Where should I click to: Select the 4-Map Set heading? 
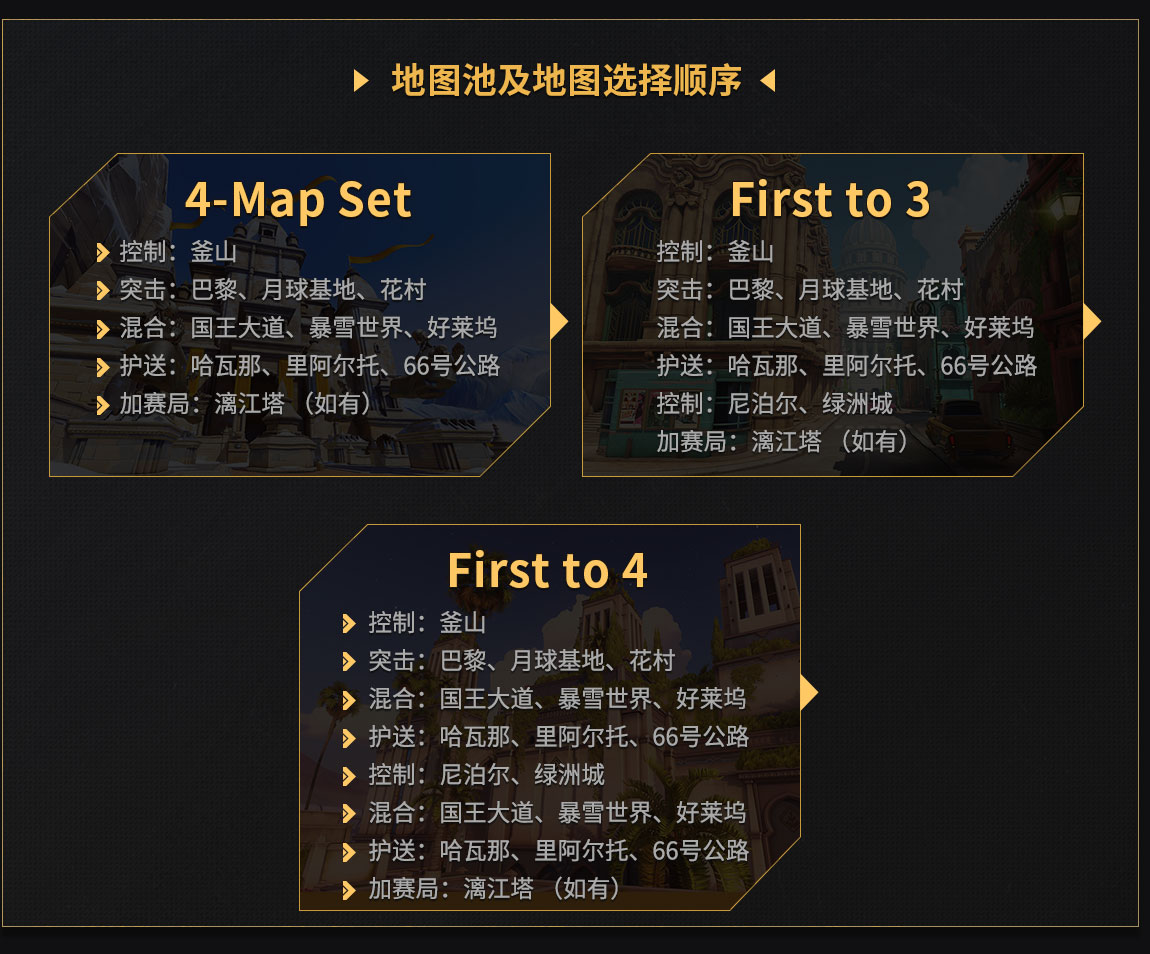coord(298,200)
